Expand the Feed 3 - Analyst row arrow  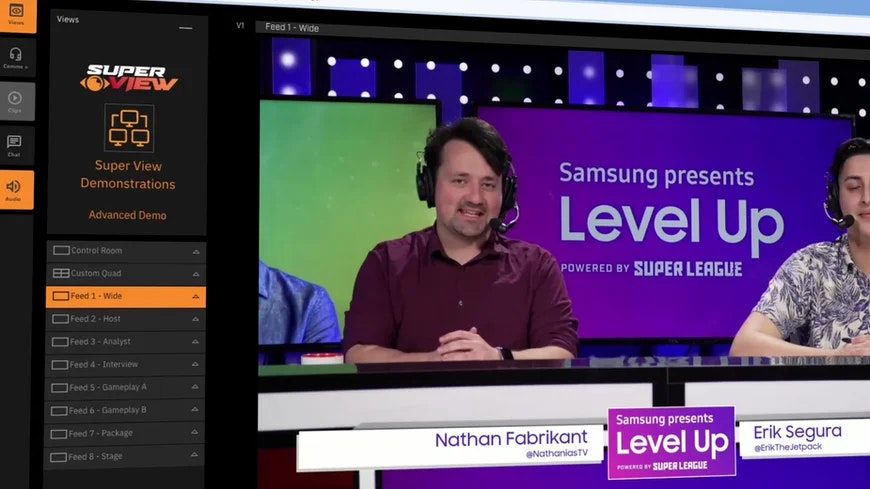195,341
